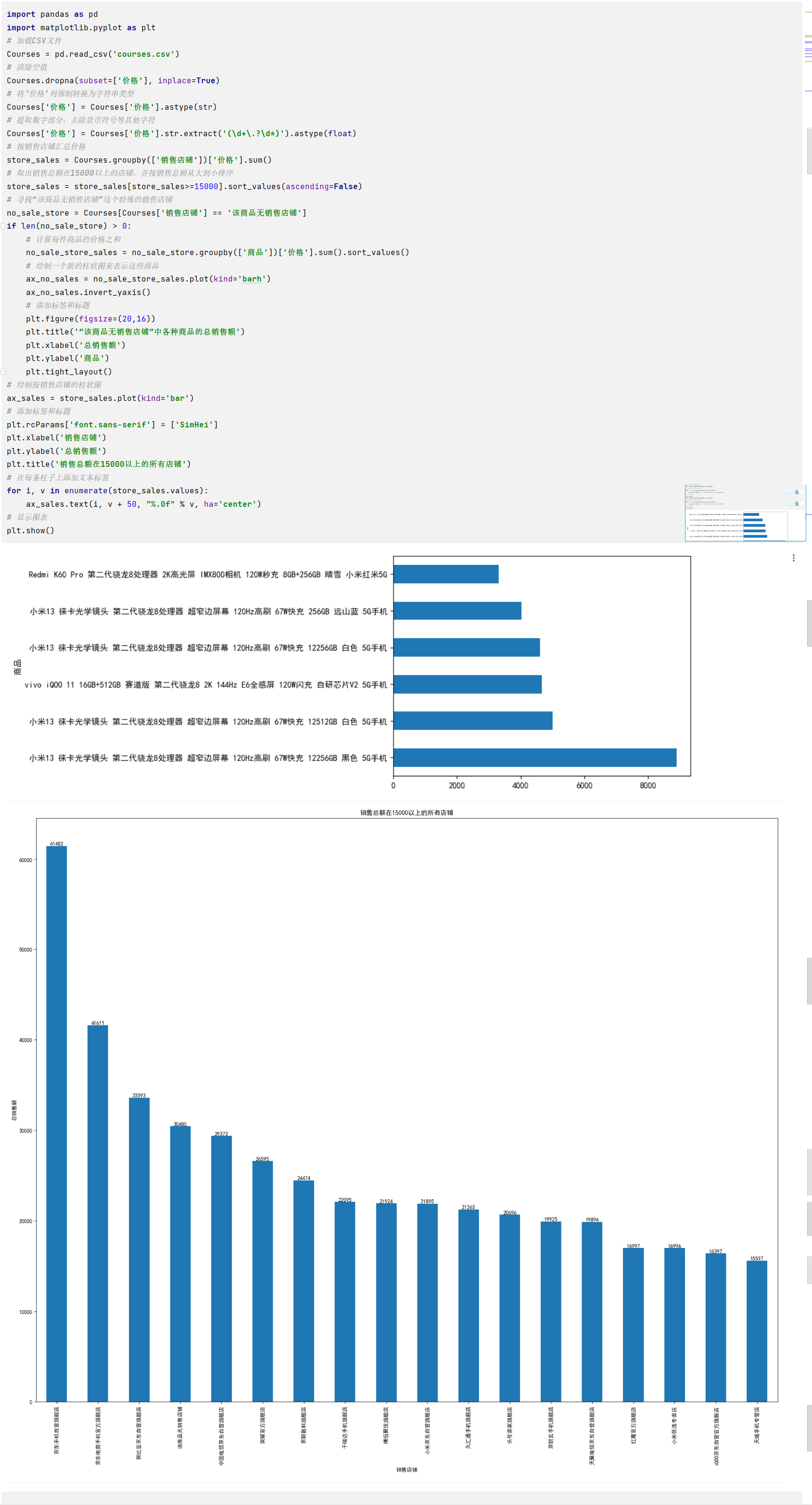Click the vertical scrollbar thumb next to the output plot
This screenshot has width=812, height=1505.
pos(809,623)
